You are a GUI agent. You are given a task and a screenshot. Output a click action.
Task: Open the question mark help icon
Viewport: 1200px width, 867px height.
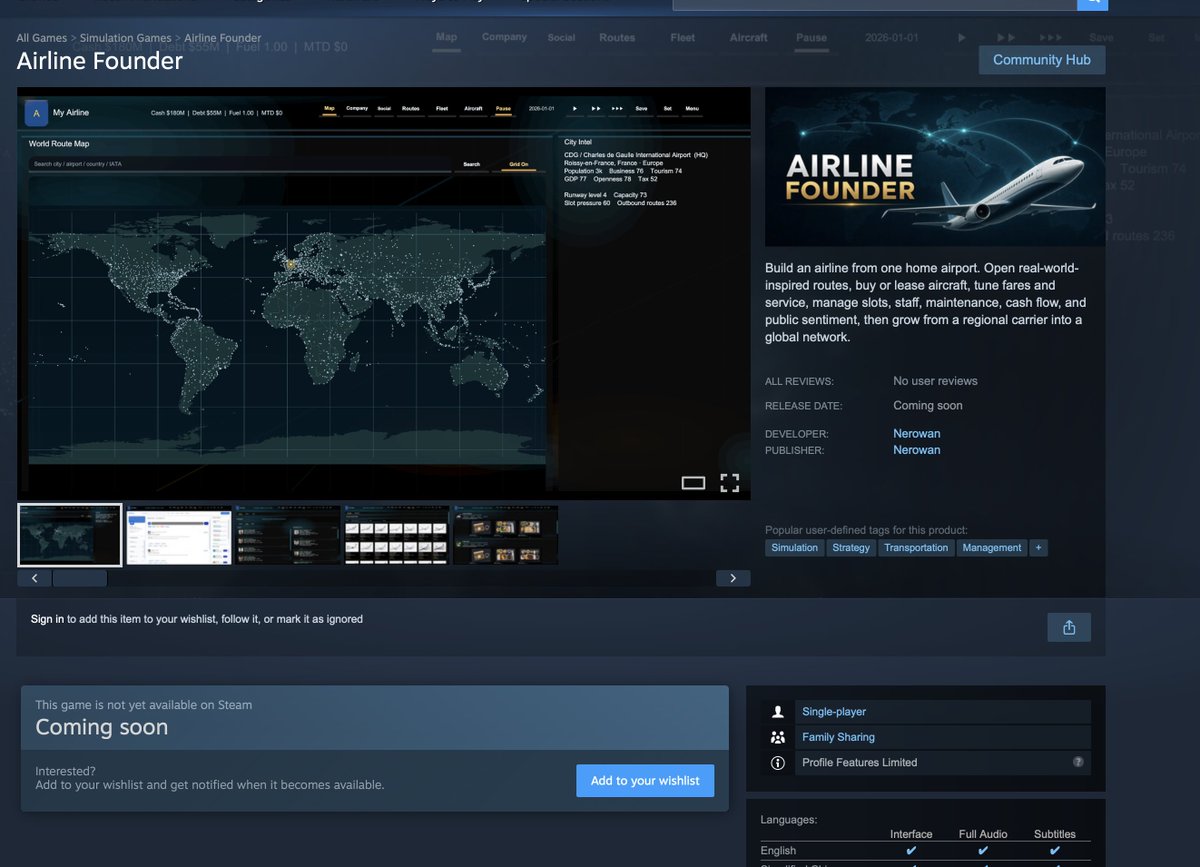pos(1078,762)
